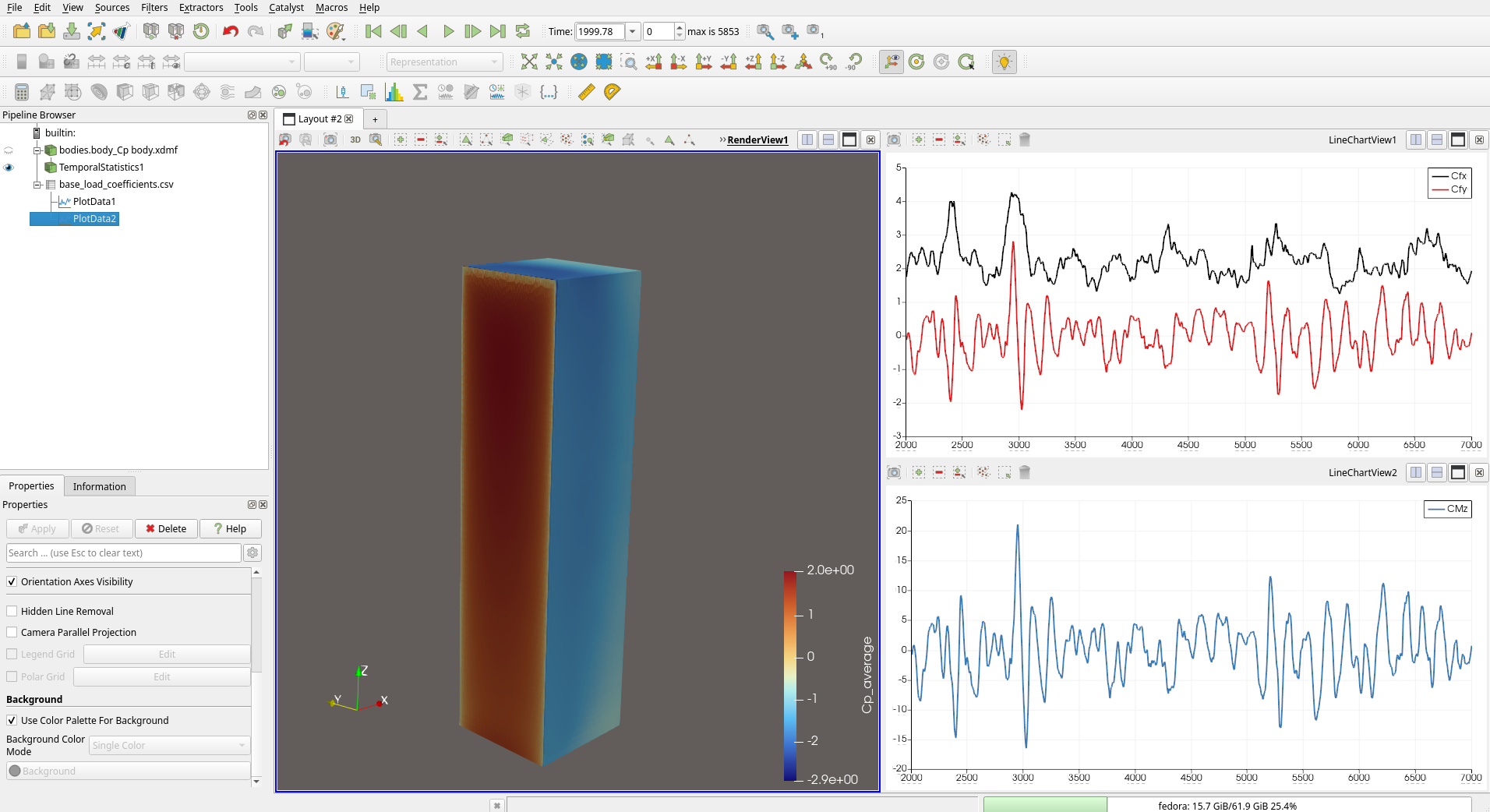Open the Representation dropdown
1490x812 pixels.
[444, 62]
